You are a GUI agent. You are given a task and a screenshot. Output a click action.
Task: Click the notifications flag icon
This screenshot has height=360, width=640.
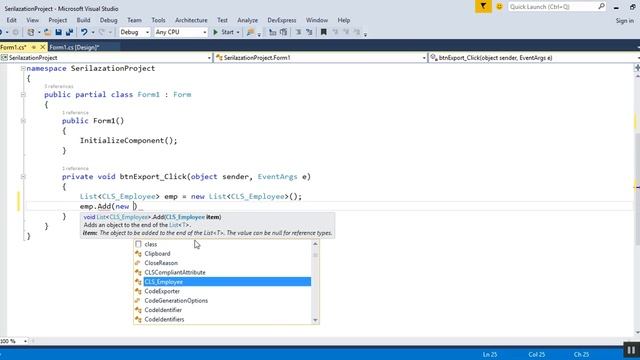(483, 7)
